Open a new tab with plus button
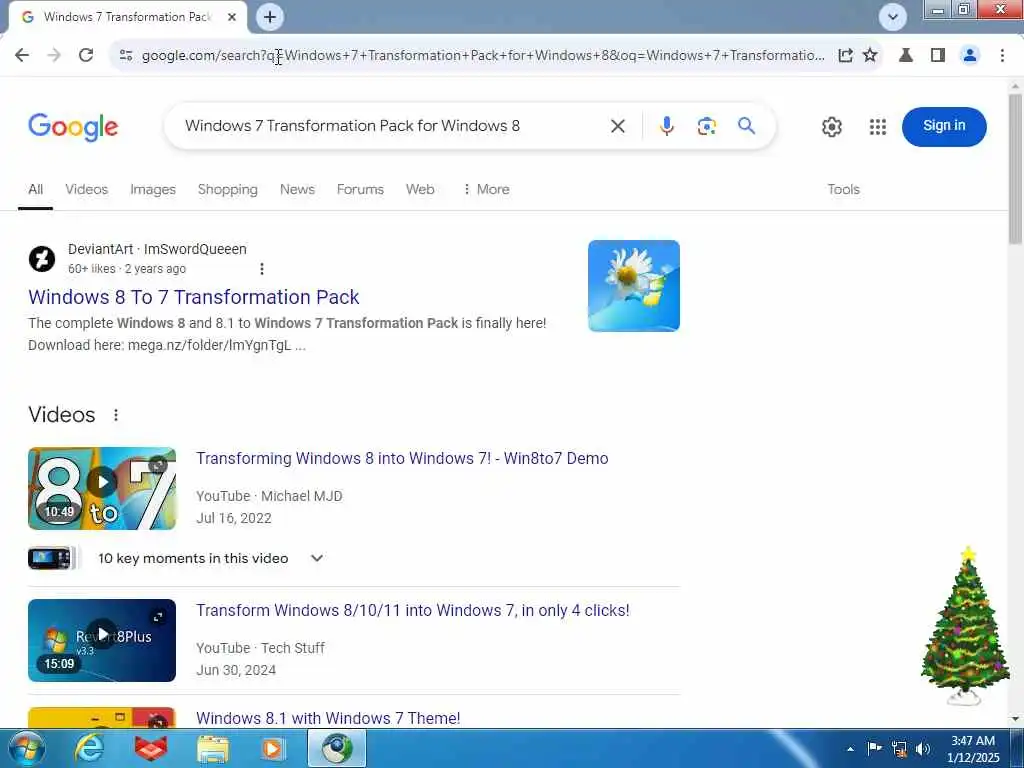Screen dimensions: 1024x768 pos(270,17)
